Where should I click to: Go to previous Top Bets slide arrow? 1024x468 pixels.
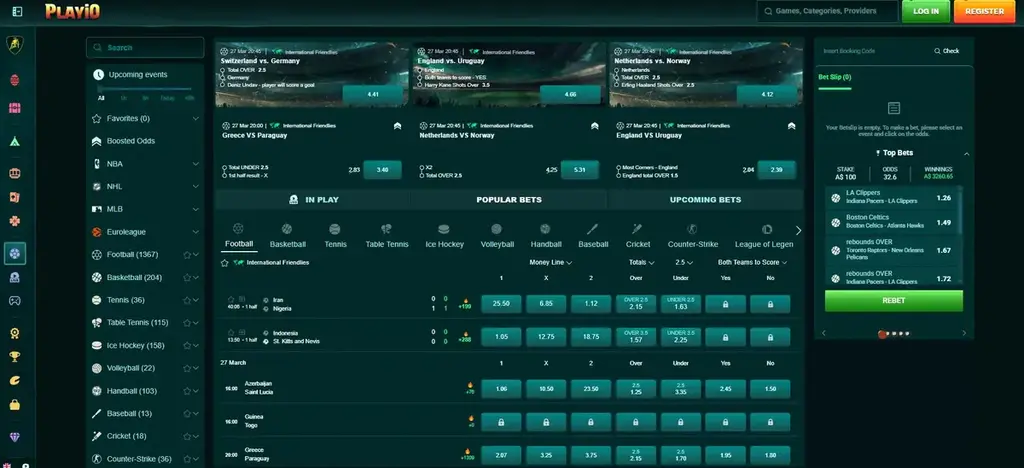click(x=824, y=334)
